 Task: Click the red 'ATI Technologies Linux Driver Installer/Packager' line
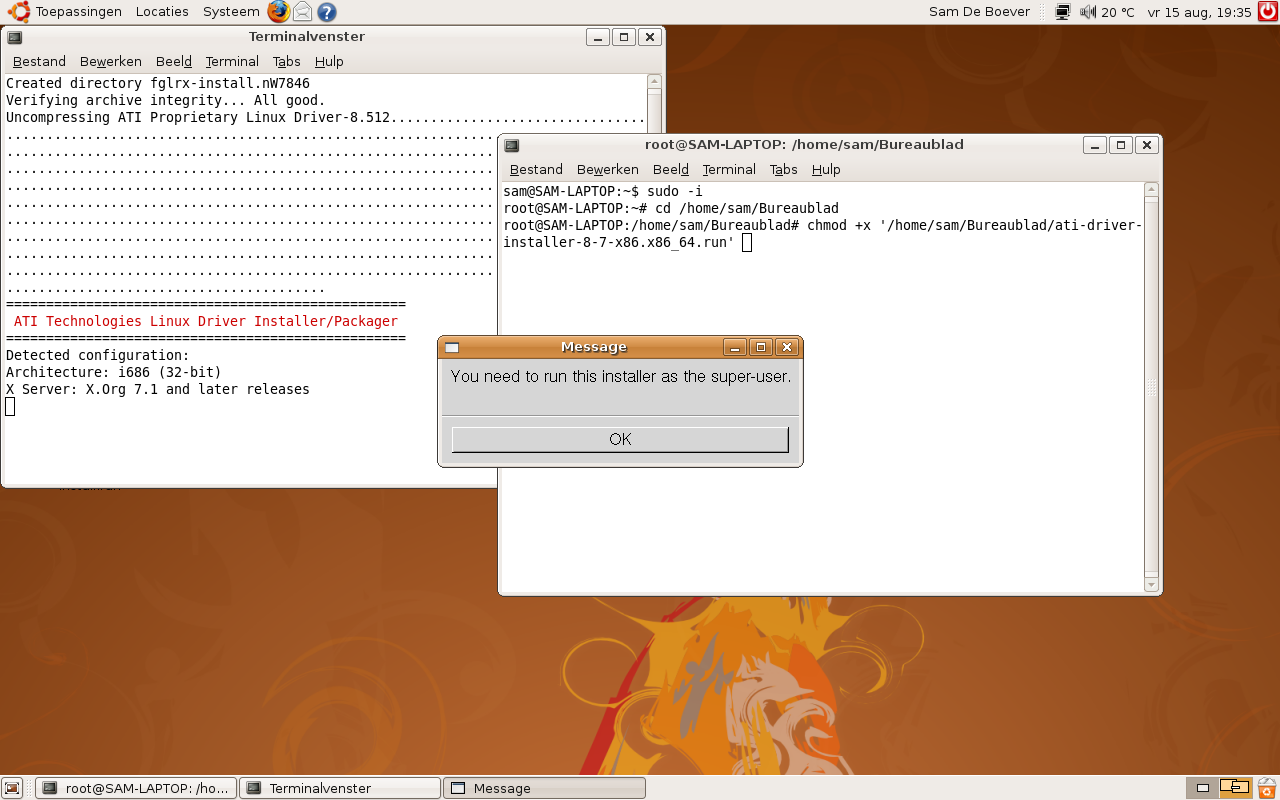(x=206, y=322)
